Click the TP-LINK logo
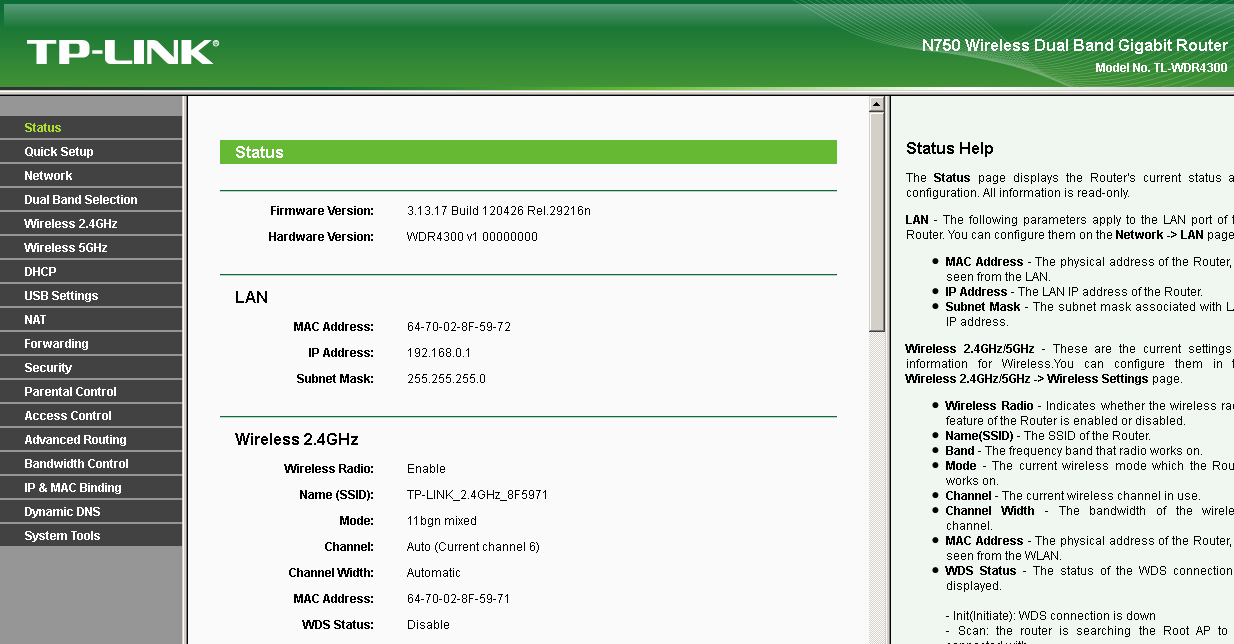1234x644 pixels. (122, 52)
